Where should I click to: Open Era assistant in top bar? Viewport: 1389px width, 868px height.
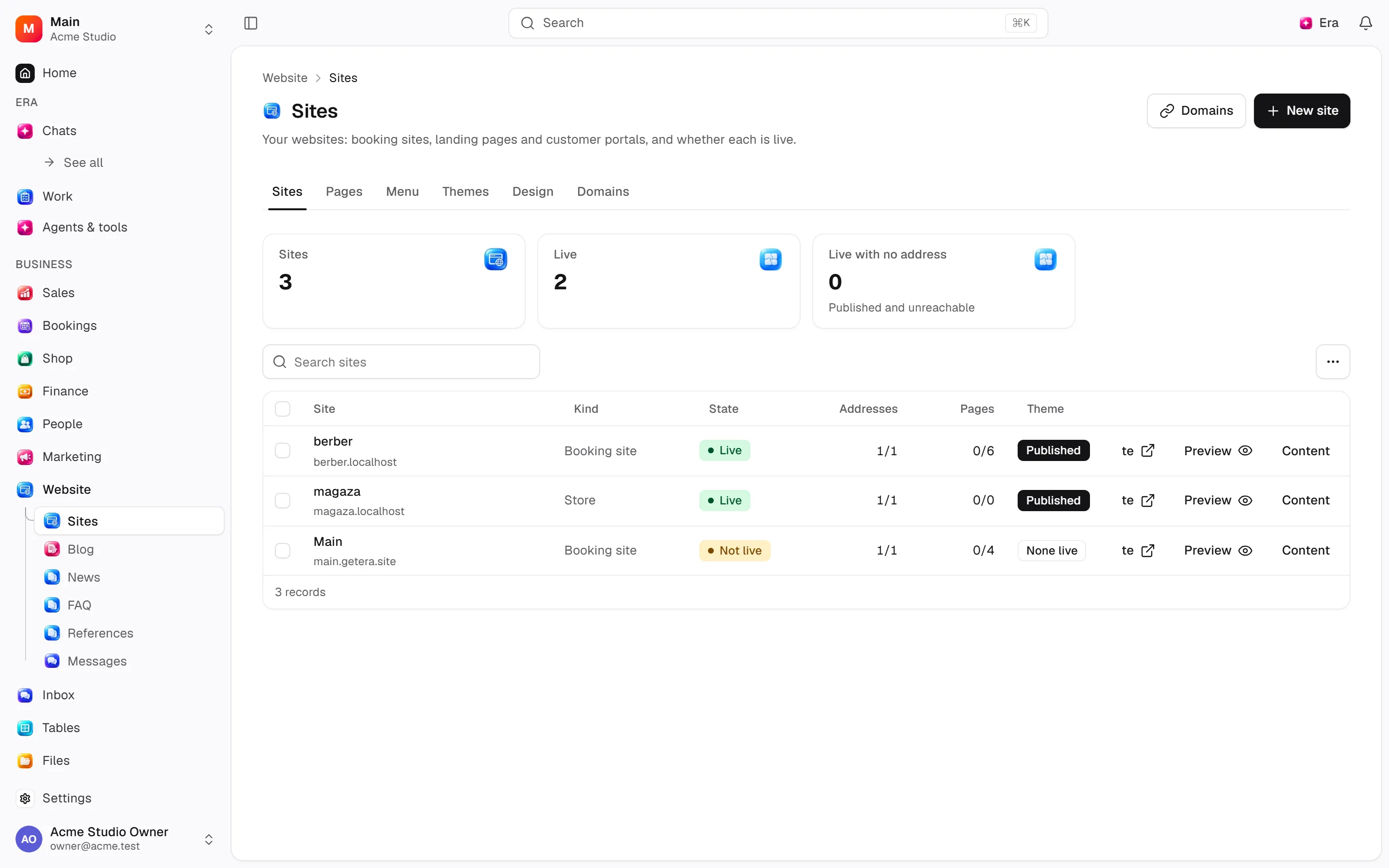click(1319, 23)
